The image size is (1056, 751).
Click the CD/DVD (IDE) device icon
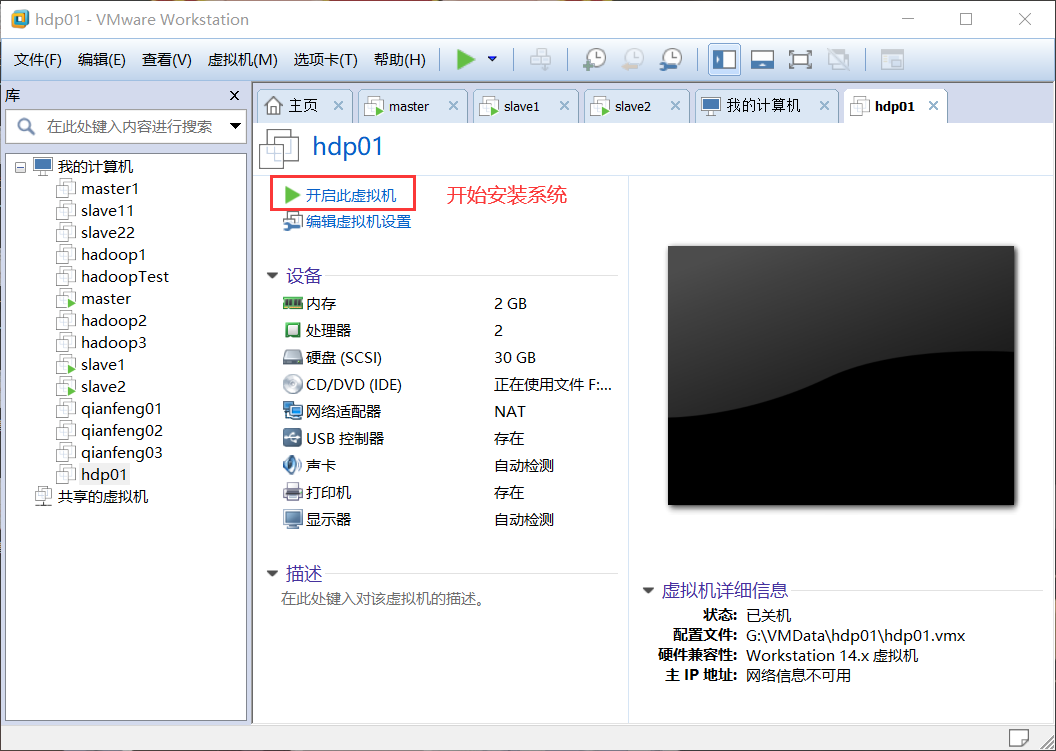click(292, 385)
